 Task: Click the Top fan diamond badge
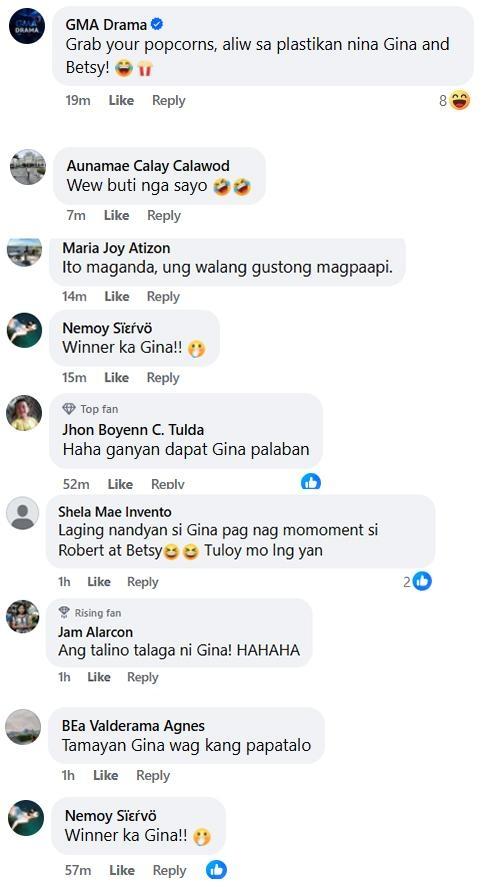[x=69, y=408]
